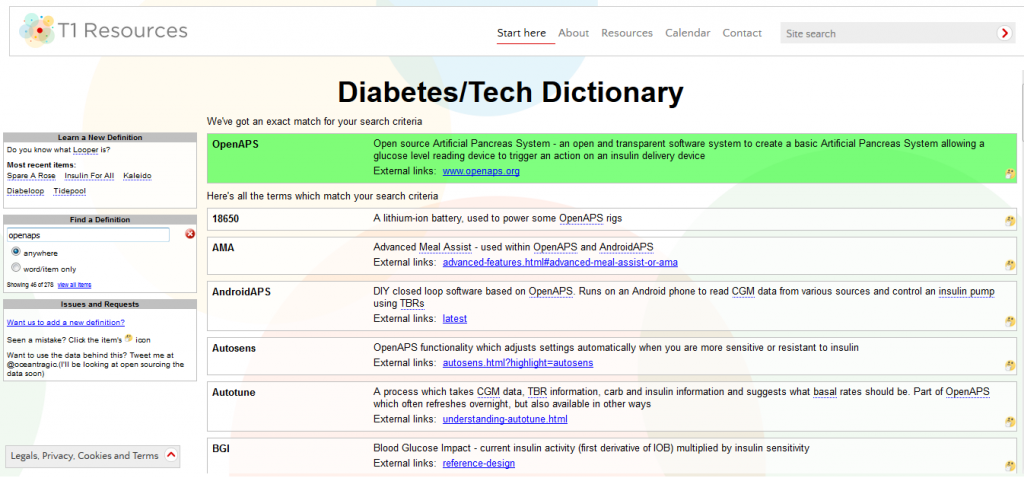Open the Diabeloop recent item

tap(25, 191)
